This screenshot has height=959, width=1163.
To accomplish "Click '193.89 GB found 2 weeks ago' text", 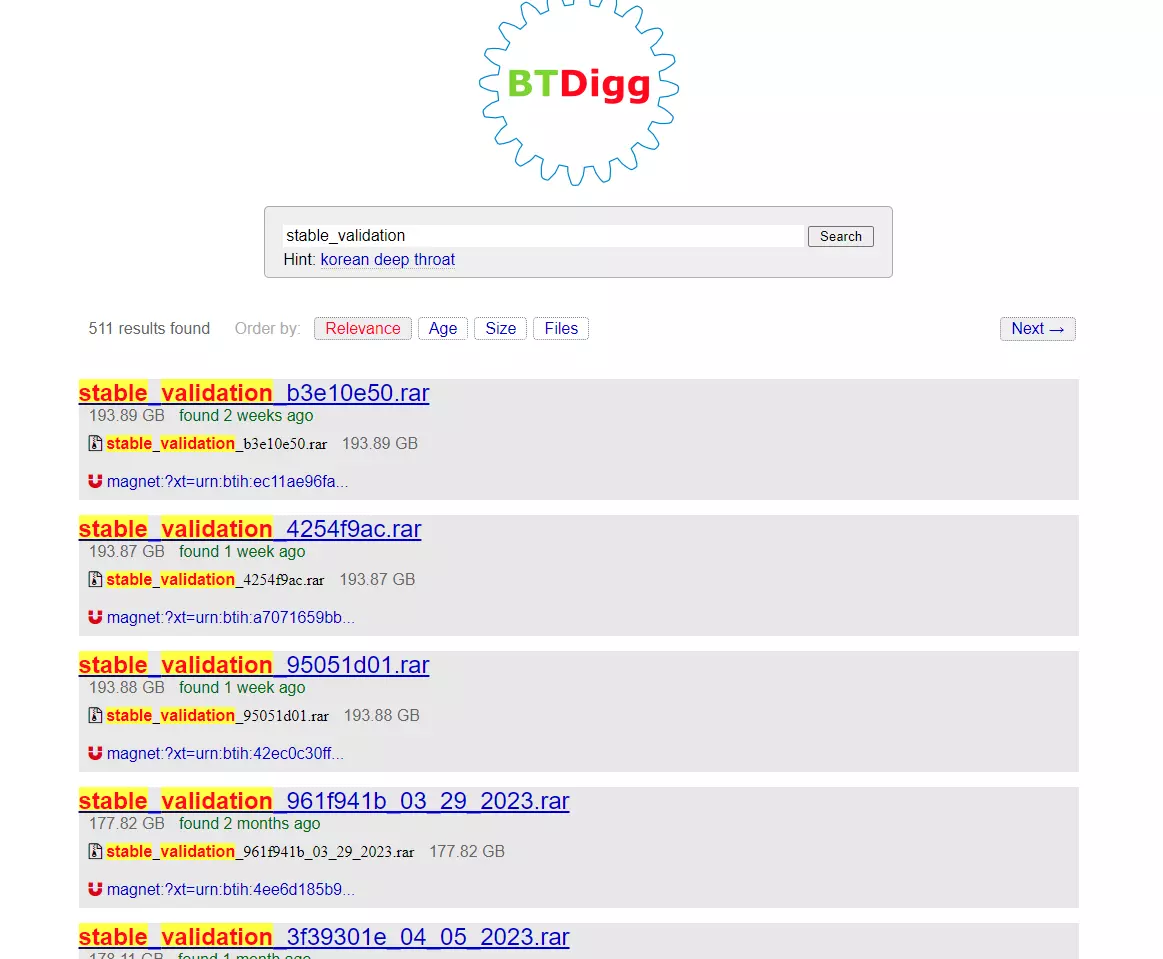I will click(201, 415).
